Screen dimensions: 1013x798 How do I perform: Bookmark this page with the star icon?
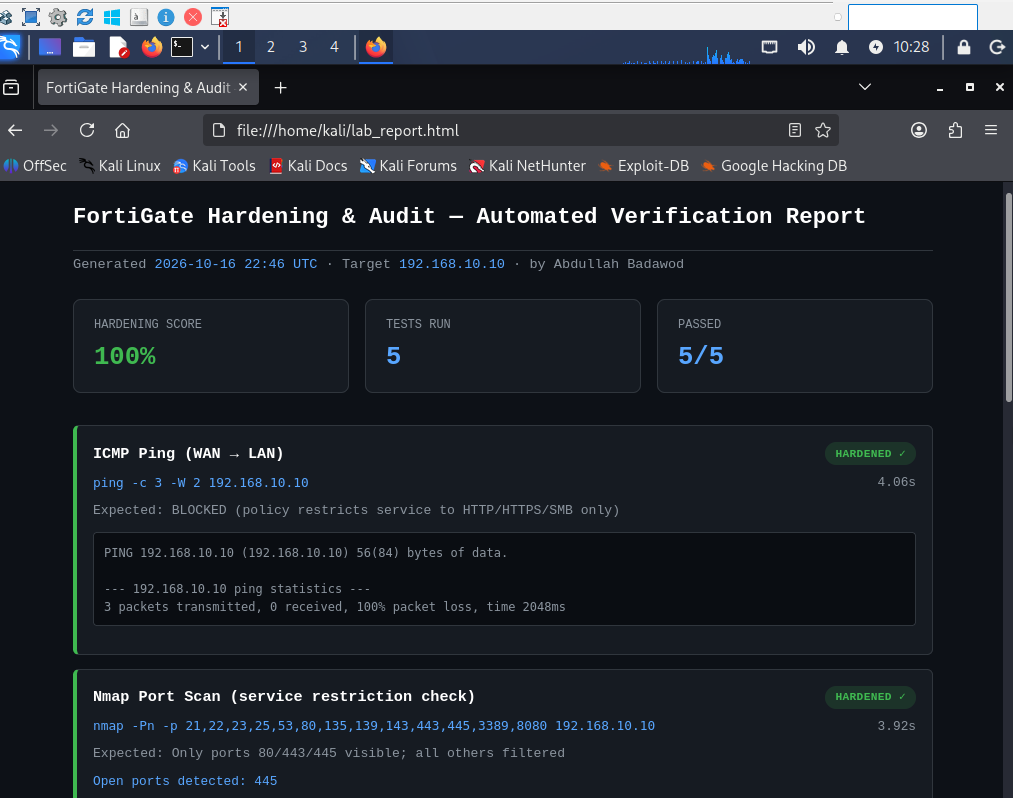pyautogui.click(x=822, y=131)
